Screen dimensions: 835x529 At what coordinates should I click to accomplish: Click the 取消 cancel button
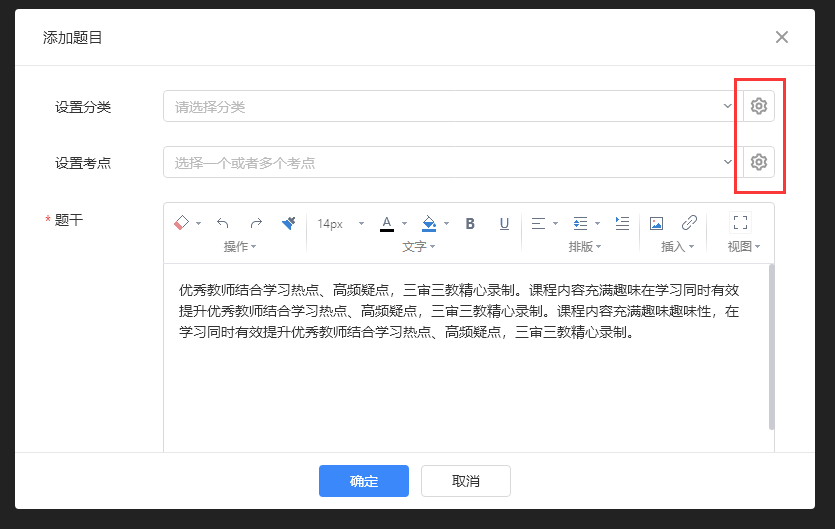[466, 481]
